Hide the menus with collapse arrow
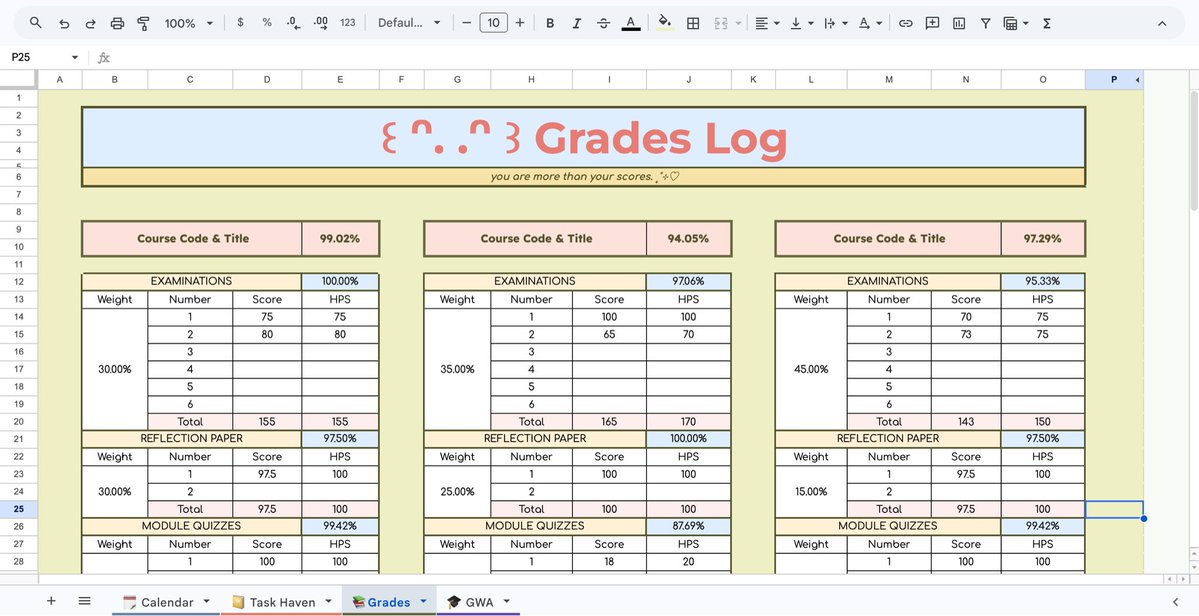The image size is (1199, 616). pyautogui.click(x=1162, y=23)
